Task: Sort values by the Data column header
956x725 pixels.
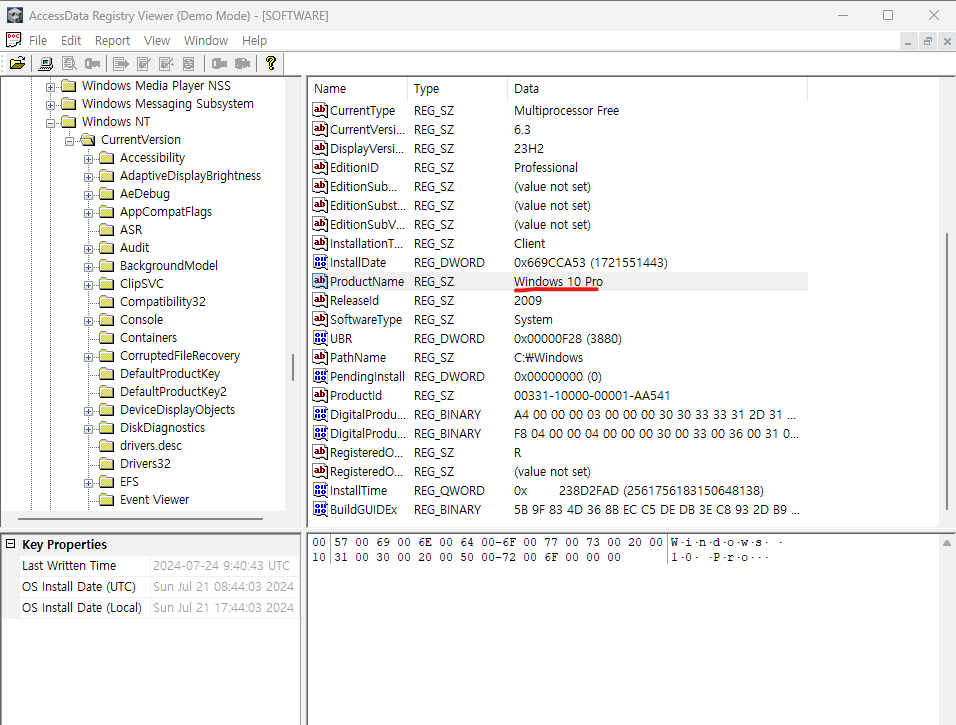Action: 657,88
